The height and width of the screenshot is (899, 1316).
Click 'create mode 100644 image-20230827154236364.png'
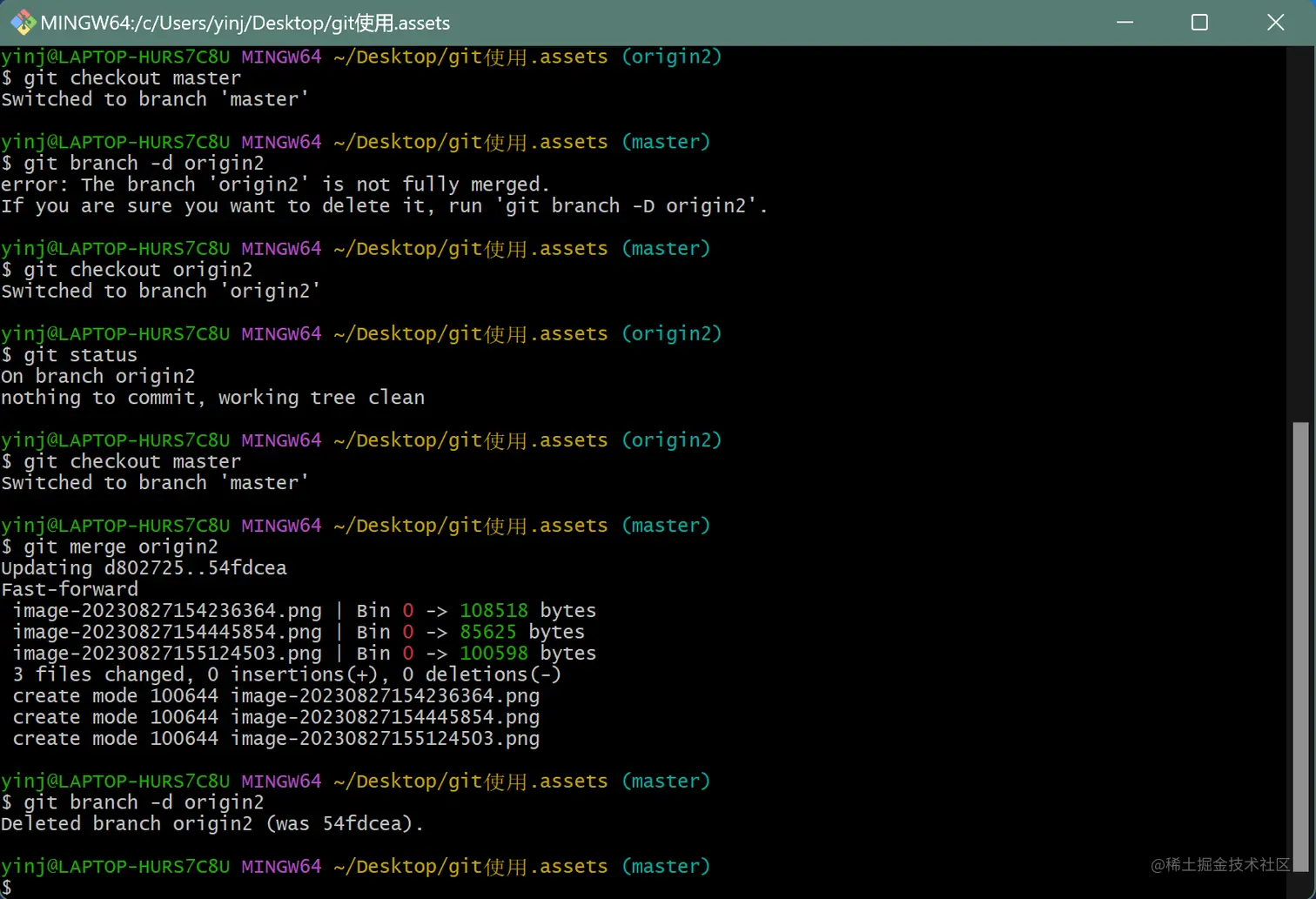276,696
